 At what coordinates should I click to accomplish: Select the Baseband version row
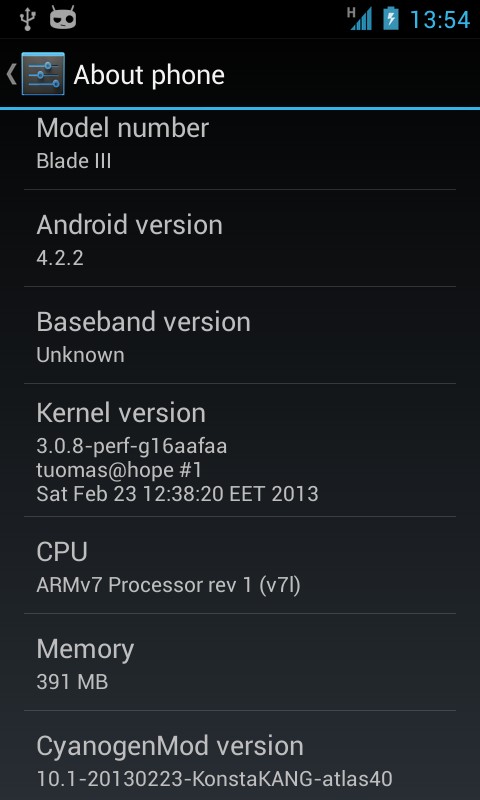[240, 335]
